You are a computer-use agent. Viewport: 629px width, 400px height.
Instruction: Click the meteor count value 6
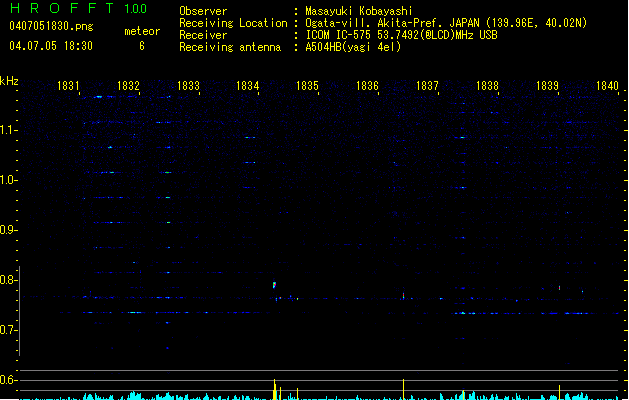tap(142, 46)
